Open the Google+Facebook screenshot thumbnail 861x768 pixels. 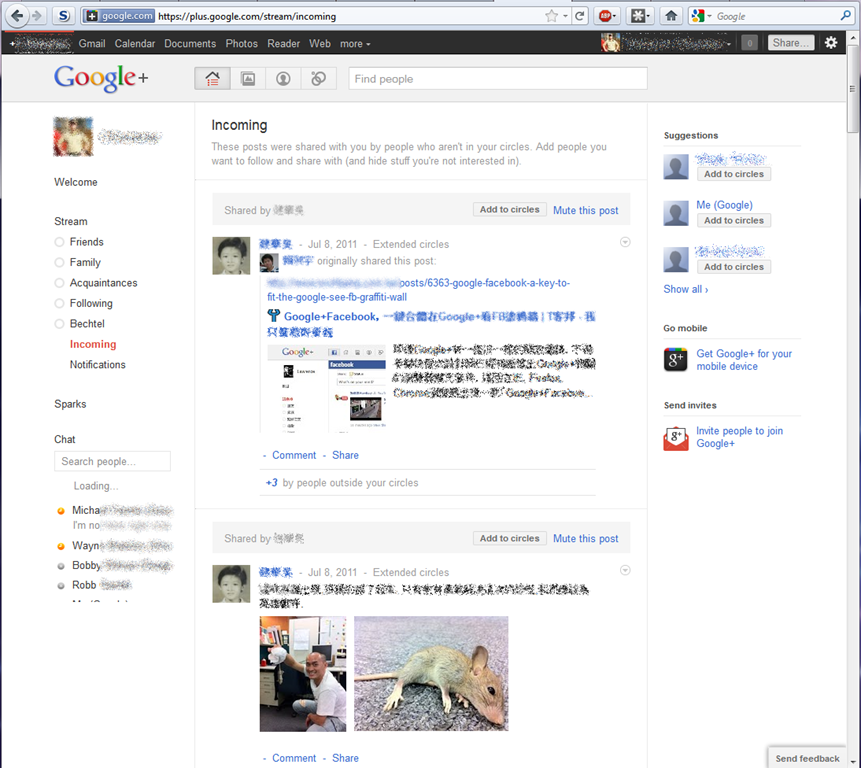tap(326, 389)
